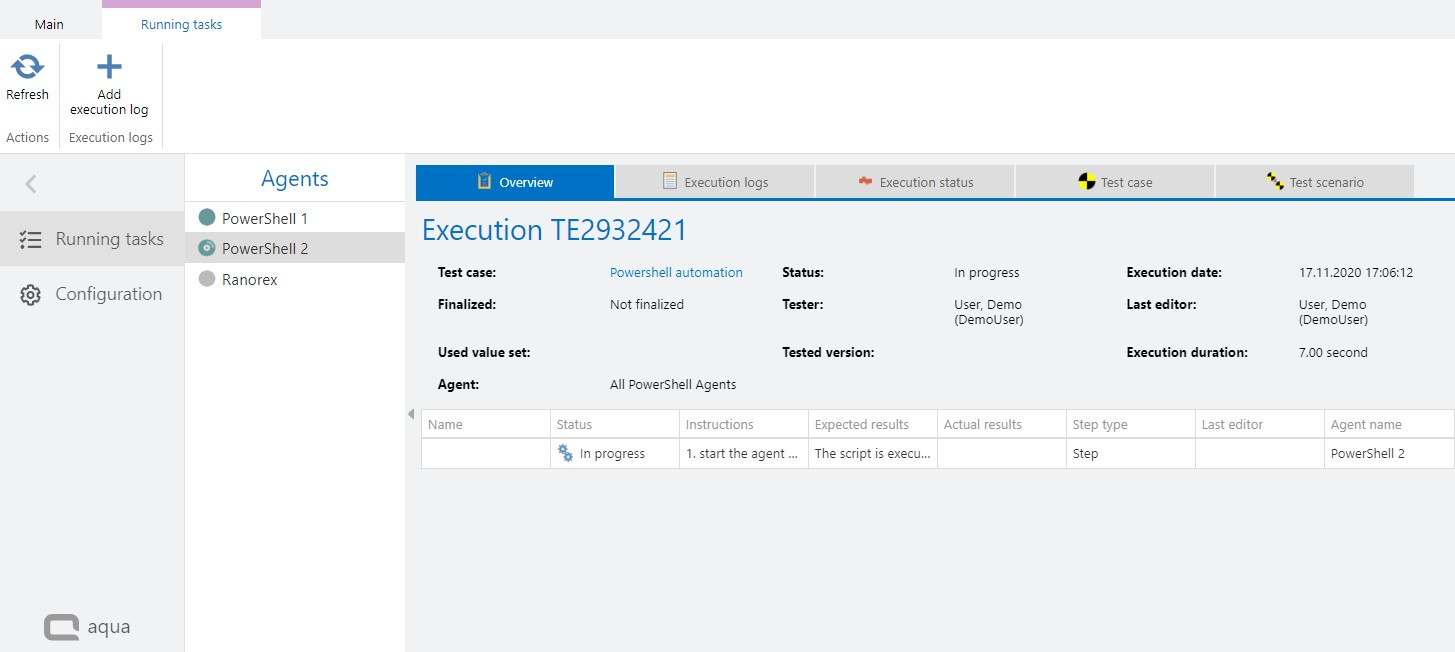Click the PowerShell 1 agent status icon
Screen dimensions: 1455x652
[x=207, y=218]
